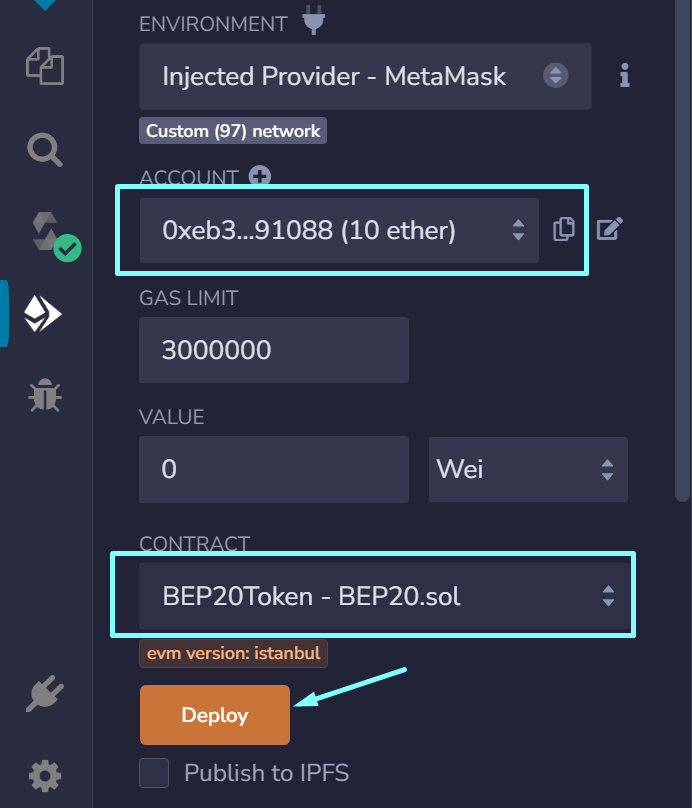This screenshot has height=808, width=692.
Task: Click the Publish to IPFS label
Action: (x=266, y=773)
